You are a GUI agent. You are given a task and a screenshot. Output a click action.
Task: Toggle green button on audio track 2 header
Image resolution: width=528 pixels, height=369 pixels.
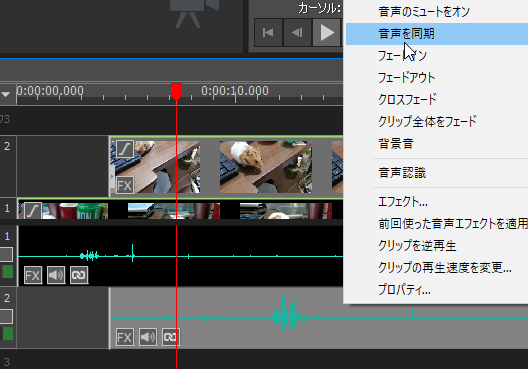coord(8,333)
